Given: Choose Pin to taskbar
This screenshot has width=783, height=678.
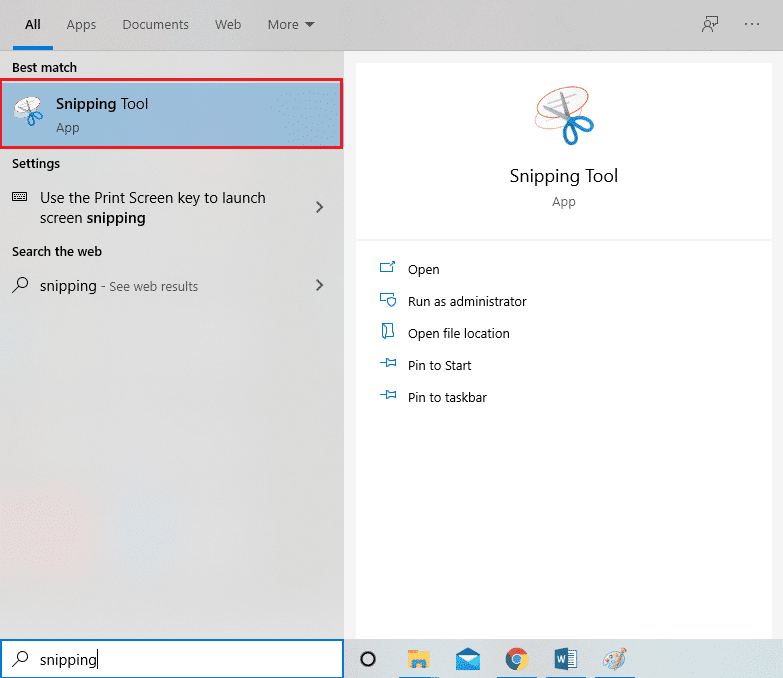Looking at the screenshot, I should pos(447,397).
